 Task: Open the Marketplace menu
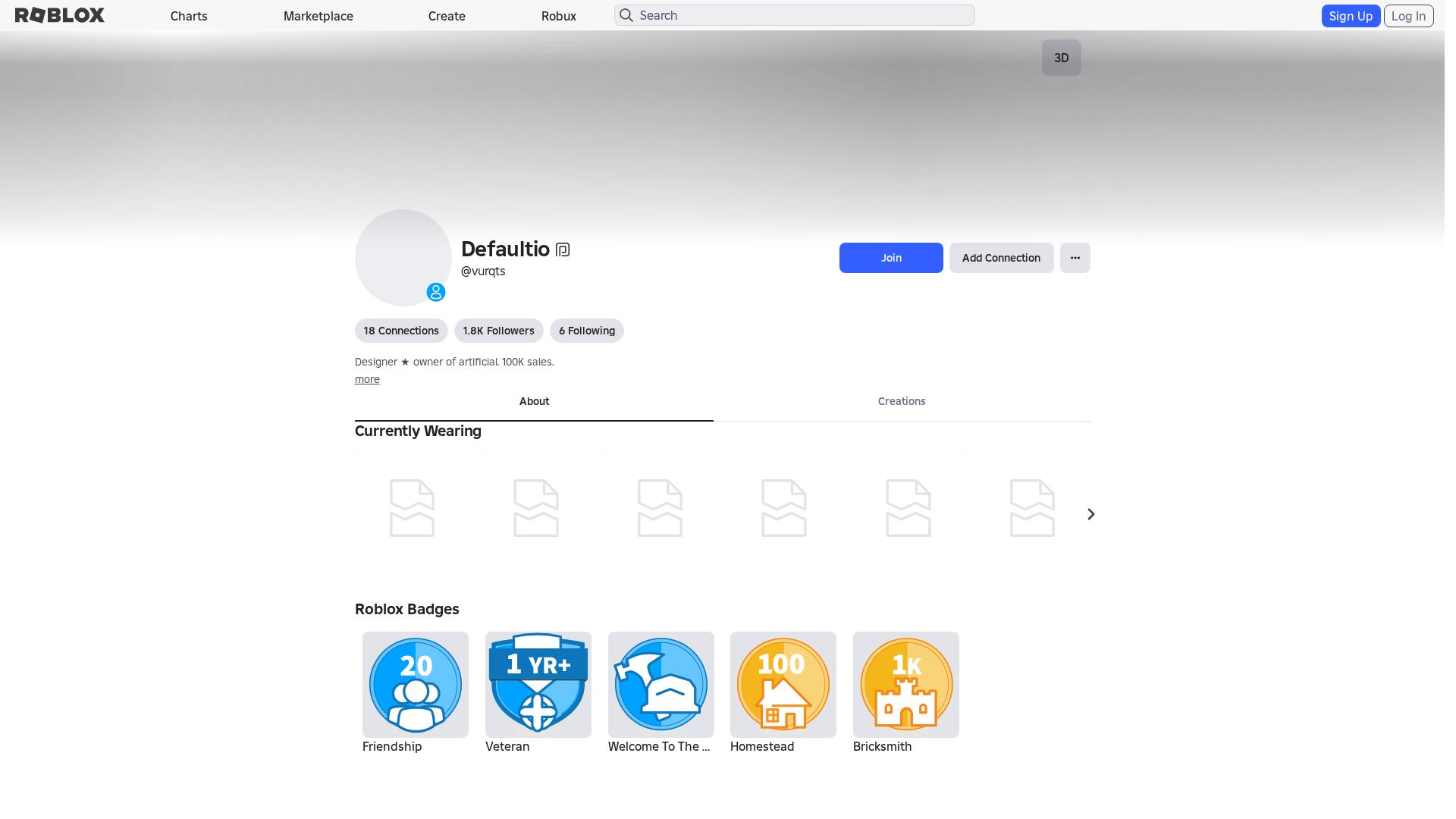(318, 16)
